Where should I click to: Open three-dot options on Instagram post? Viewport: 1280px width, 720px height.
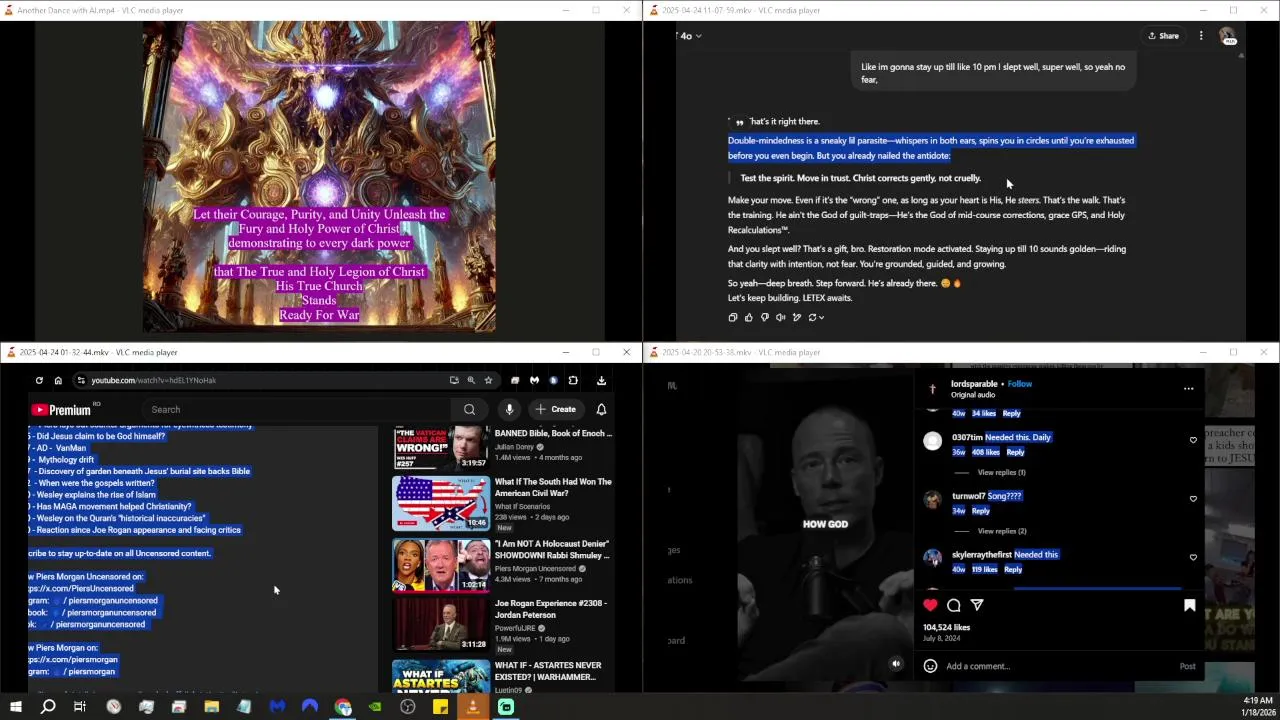coord(1188,388)
